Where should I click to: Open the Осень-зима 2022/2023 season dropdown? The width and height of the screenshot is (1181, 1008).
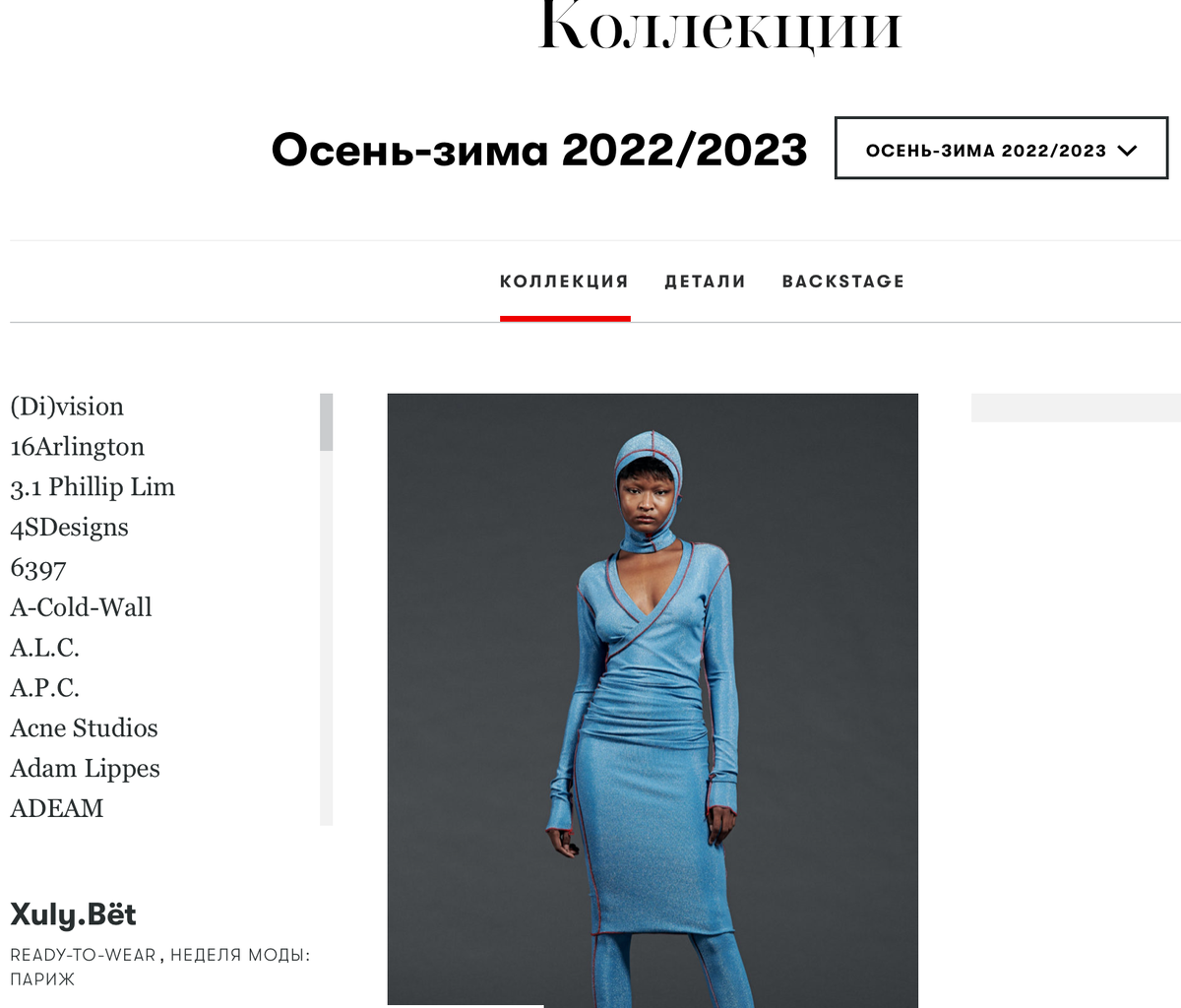[x=1001, y=149]
